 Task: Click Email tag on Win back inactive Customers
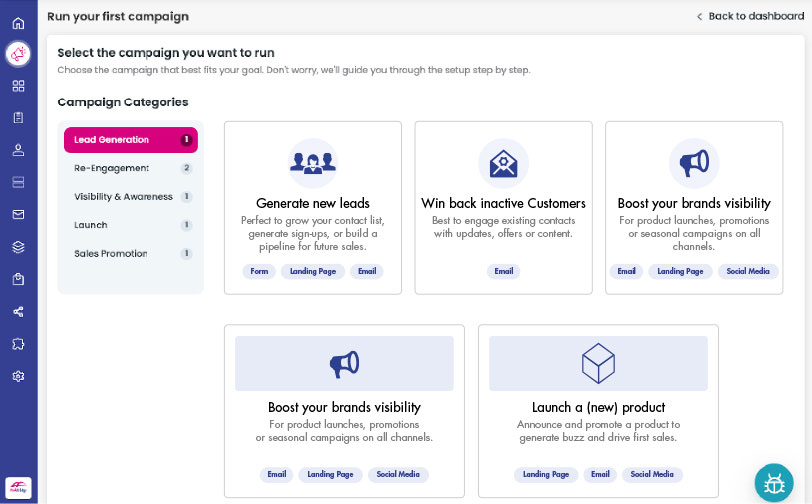(x=503, y=271)
